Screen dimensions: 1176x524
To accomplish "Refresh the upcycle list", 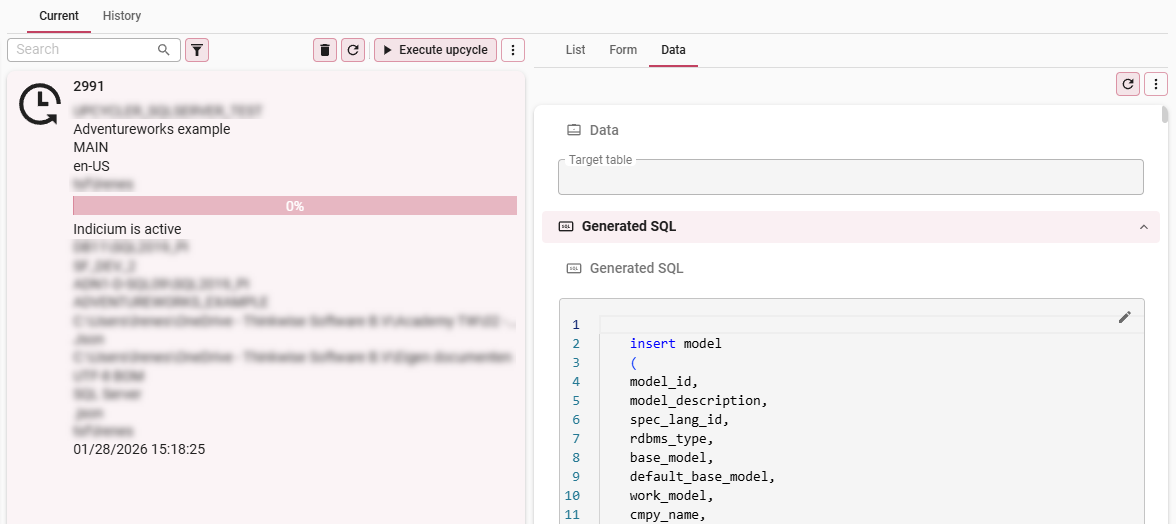I will point(353,50).
